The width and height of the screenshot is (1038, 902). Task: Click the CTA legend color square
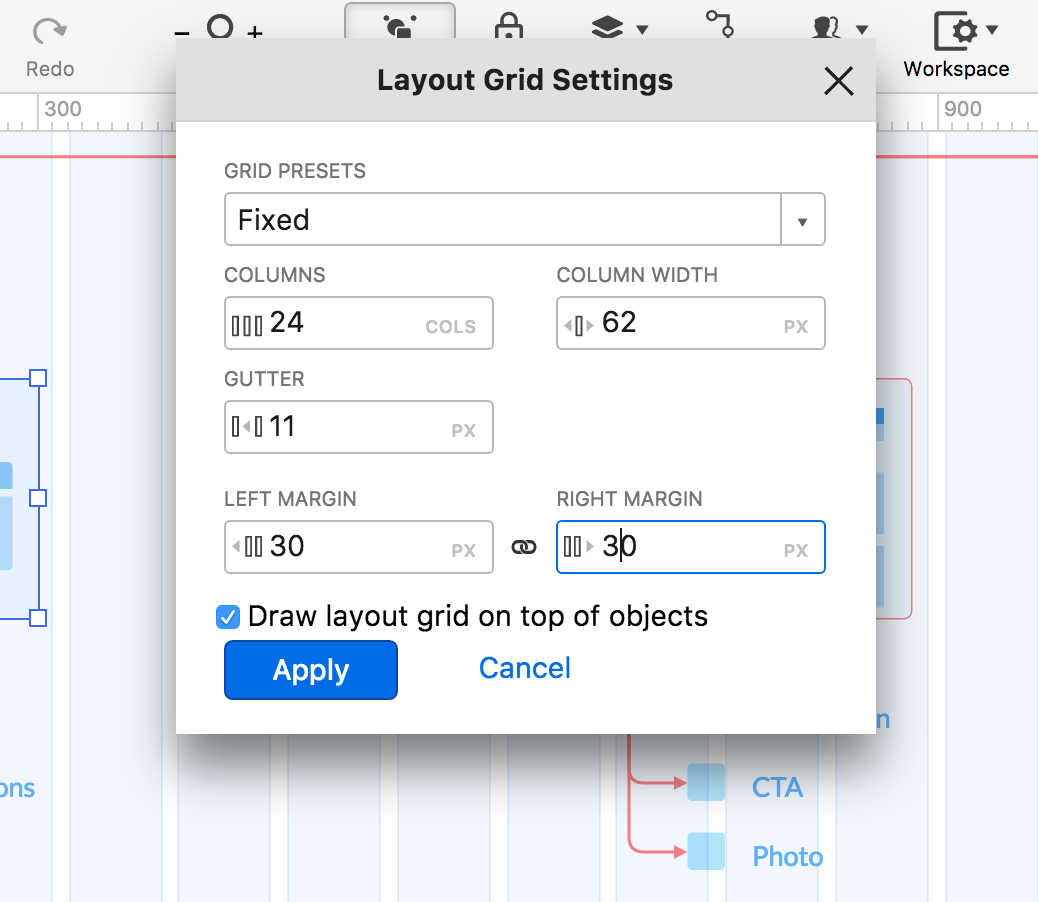coord(706,782)
